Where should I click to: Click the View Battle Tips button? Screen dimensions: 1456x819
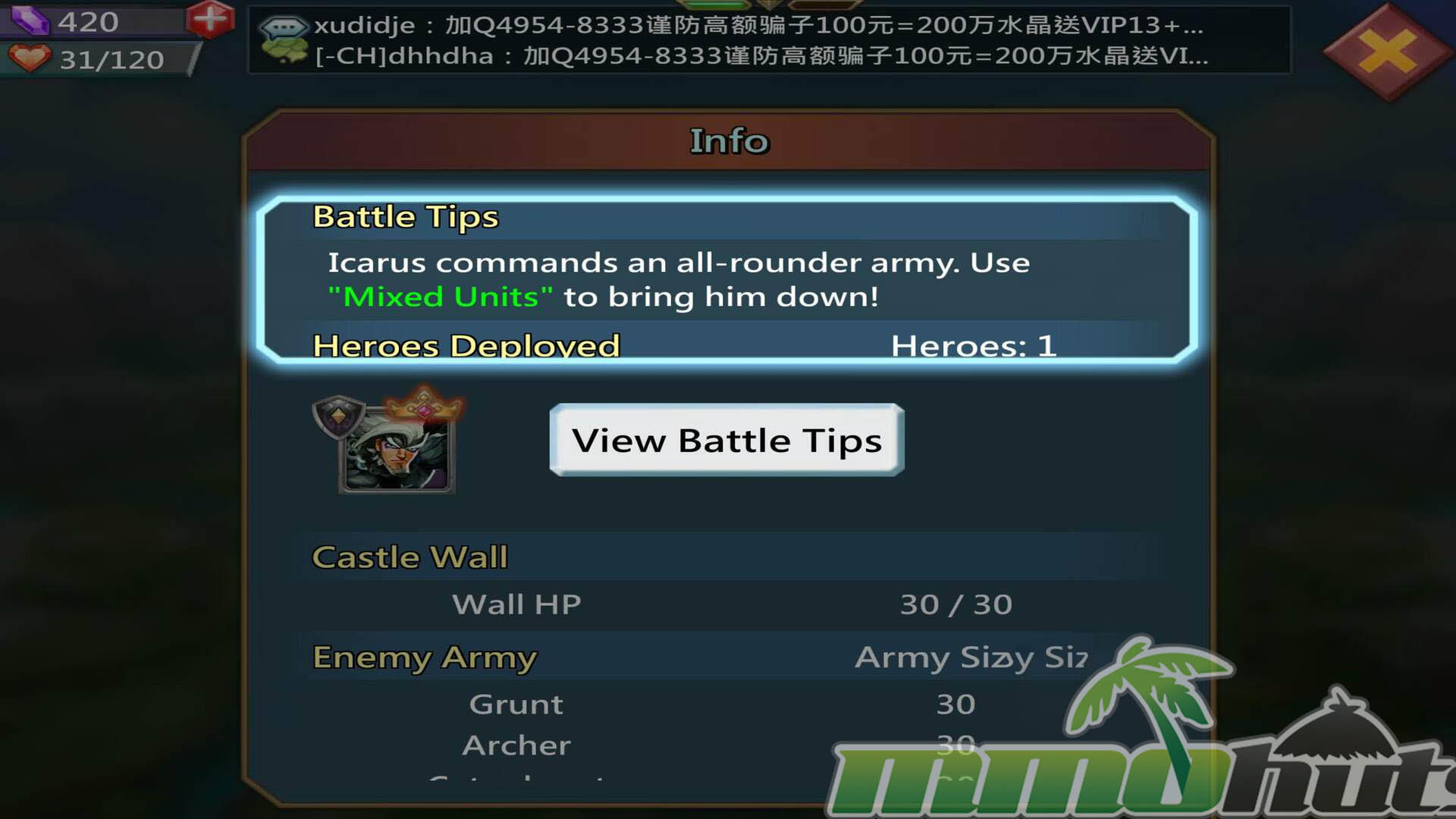click(x=726, y=440)
